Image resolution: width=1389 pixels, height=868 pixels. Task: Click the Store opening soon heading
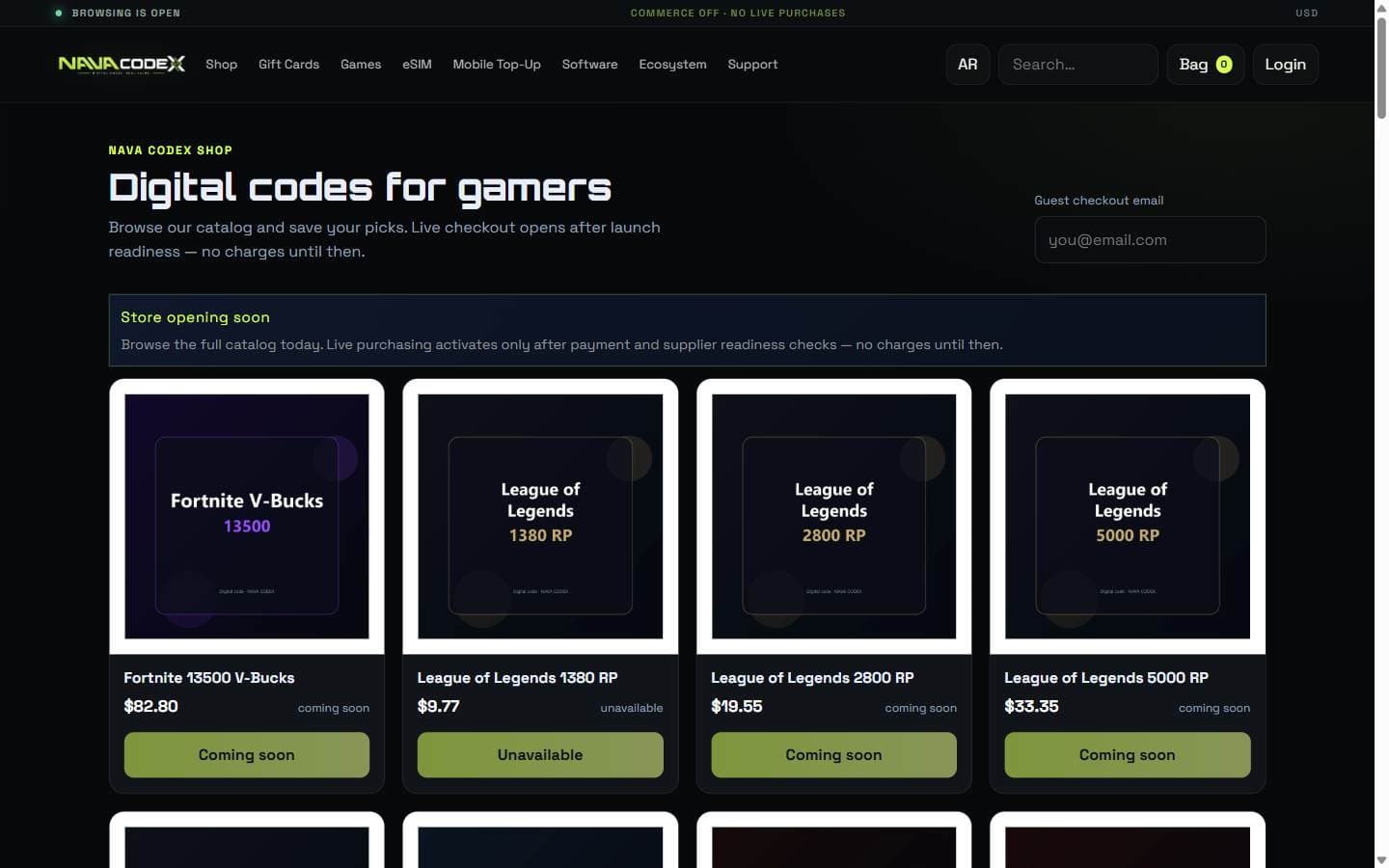(195, 317)
